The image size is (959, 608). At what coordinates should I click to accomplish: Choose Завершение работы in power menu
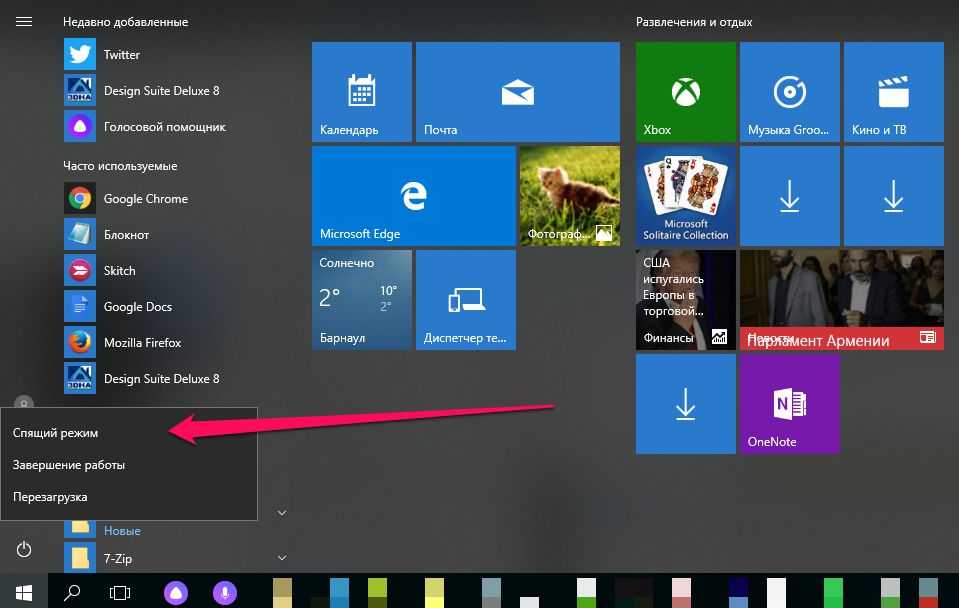pos(69,465)
